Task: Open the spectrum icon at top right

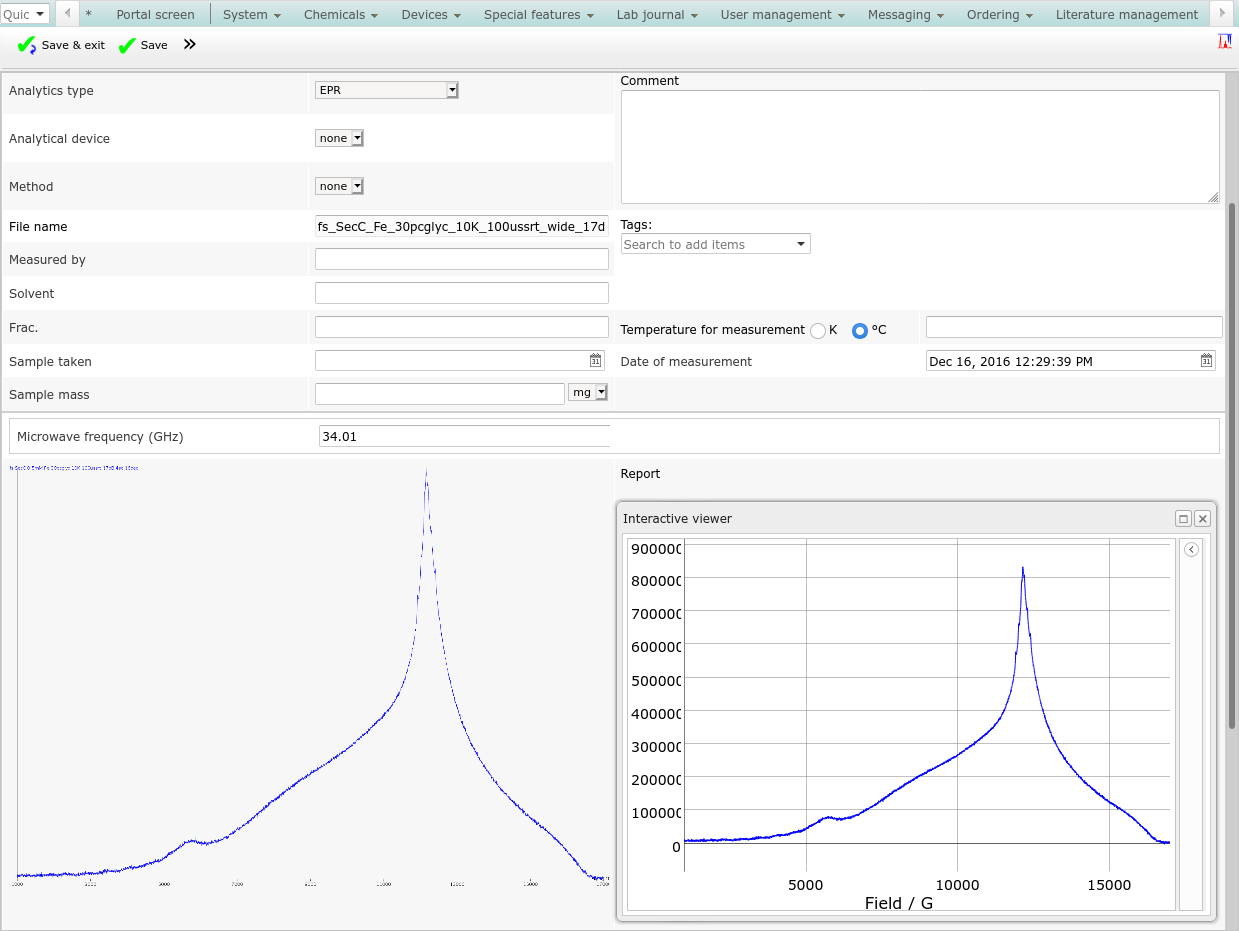Action: click(1224, 42)
